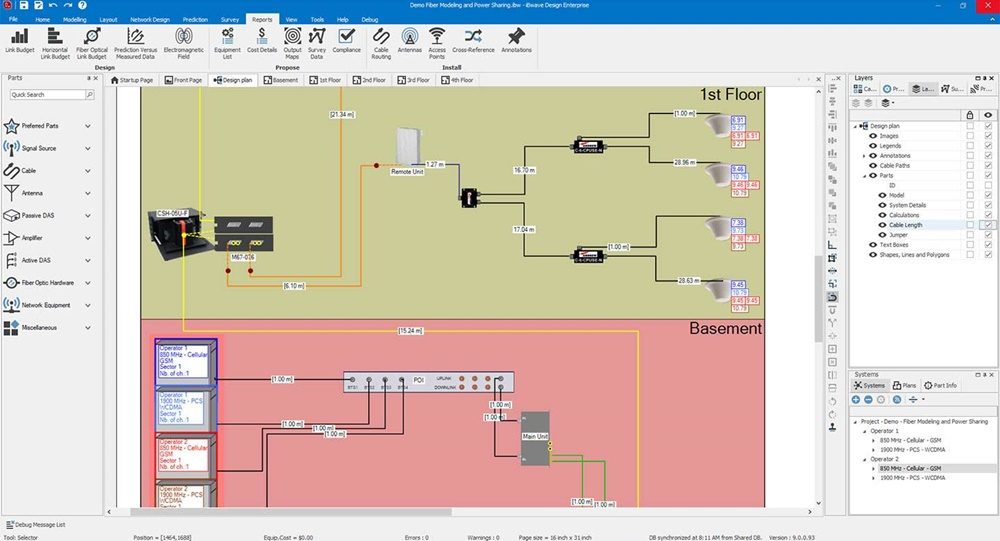
Task: Expand the Annotations layer tree node
Action: tap(865, 156)
